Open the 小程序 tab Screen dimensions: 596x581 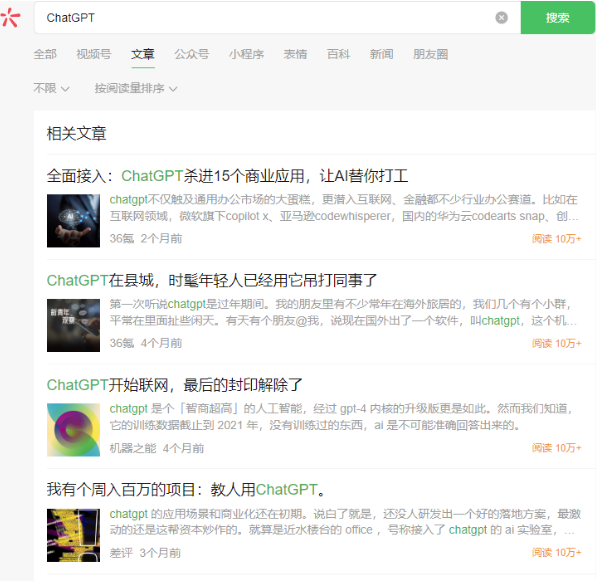tap(246, 54)
